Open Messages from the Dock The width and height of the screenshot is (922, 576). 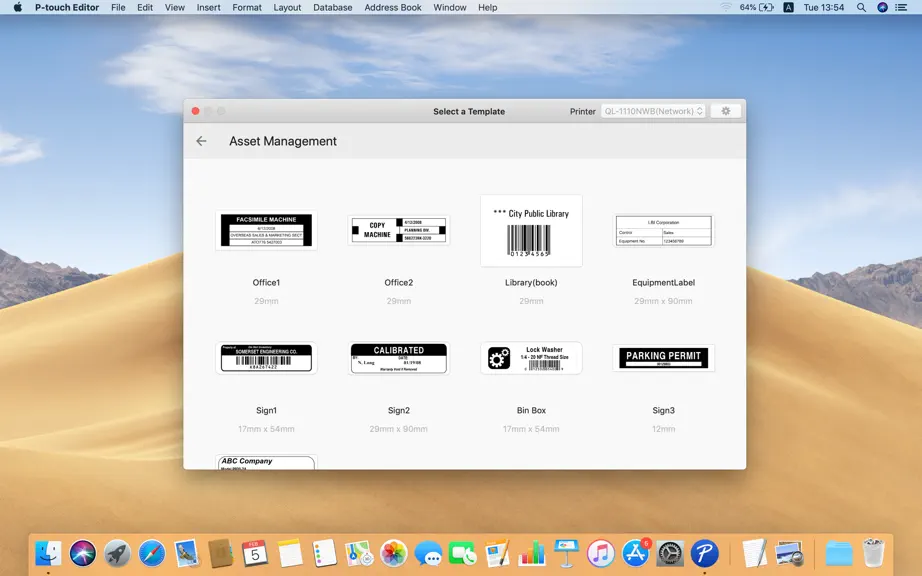pos(428,553)
